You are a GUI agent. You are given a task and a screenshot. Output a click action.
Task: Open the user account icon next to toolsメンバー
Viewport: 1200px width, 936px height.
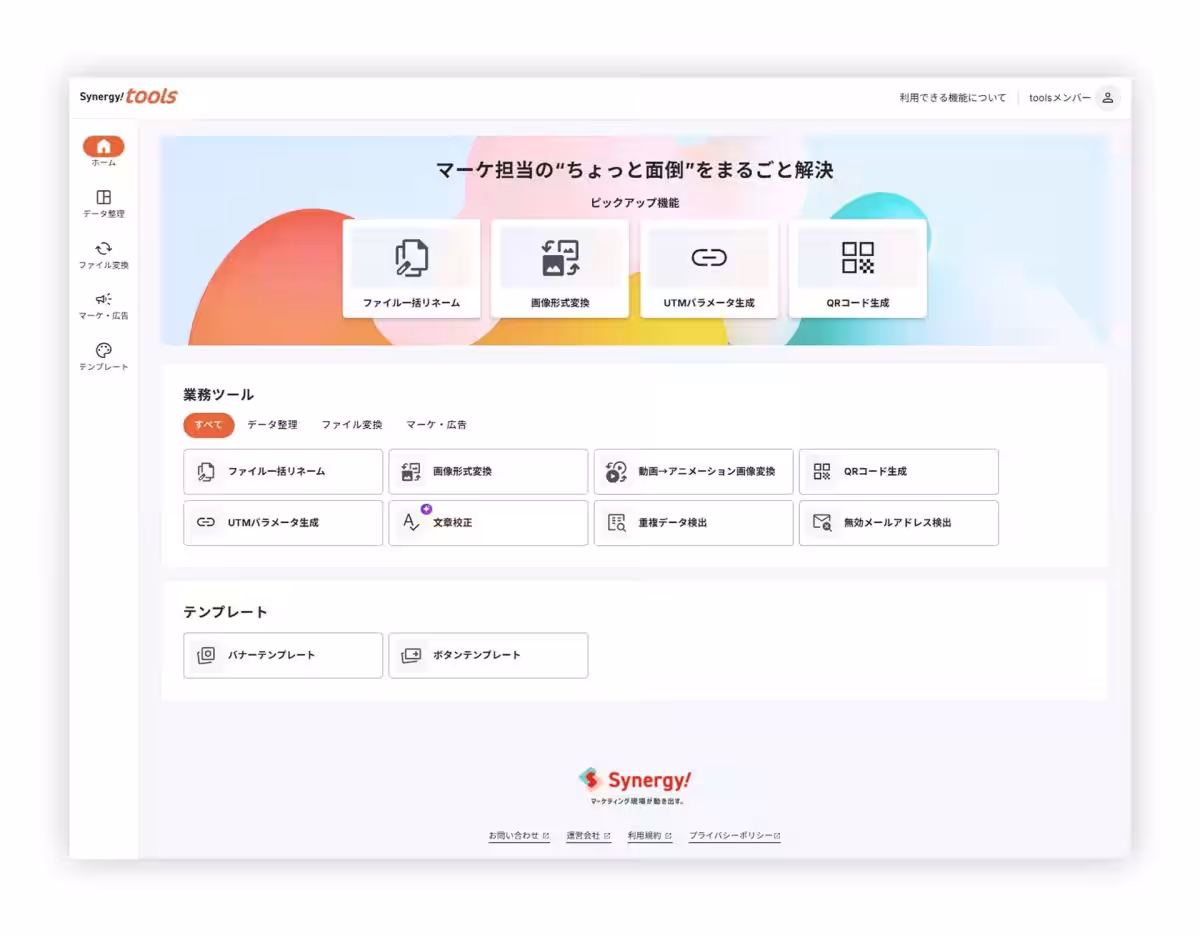1107,98
